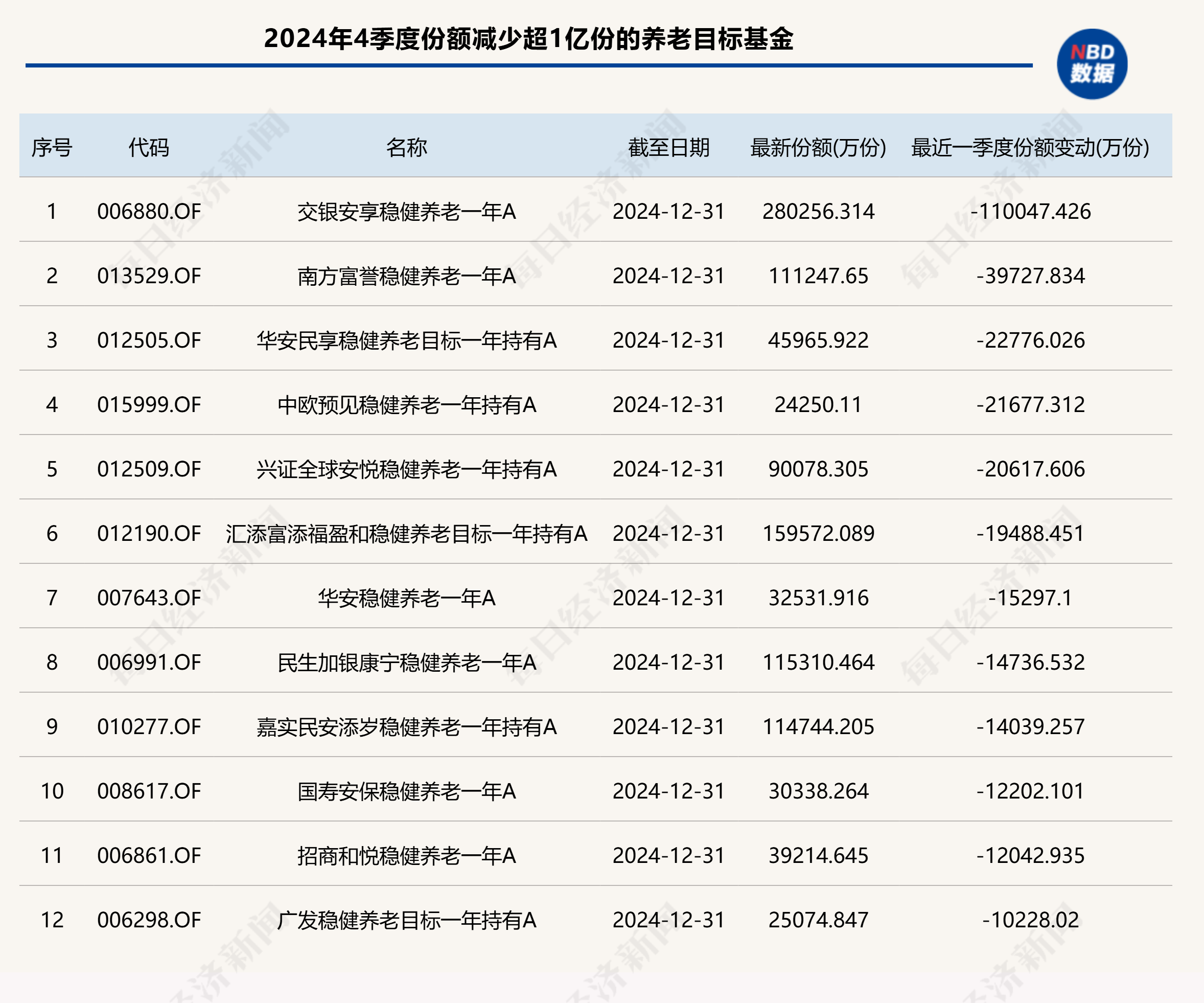The image size is (1204, 1003).
Task: Select the 序号 column header
Action: click(52, 147)
